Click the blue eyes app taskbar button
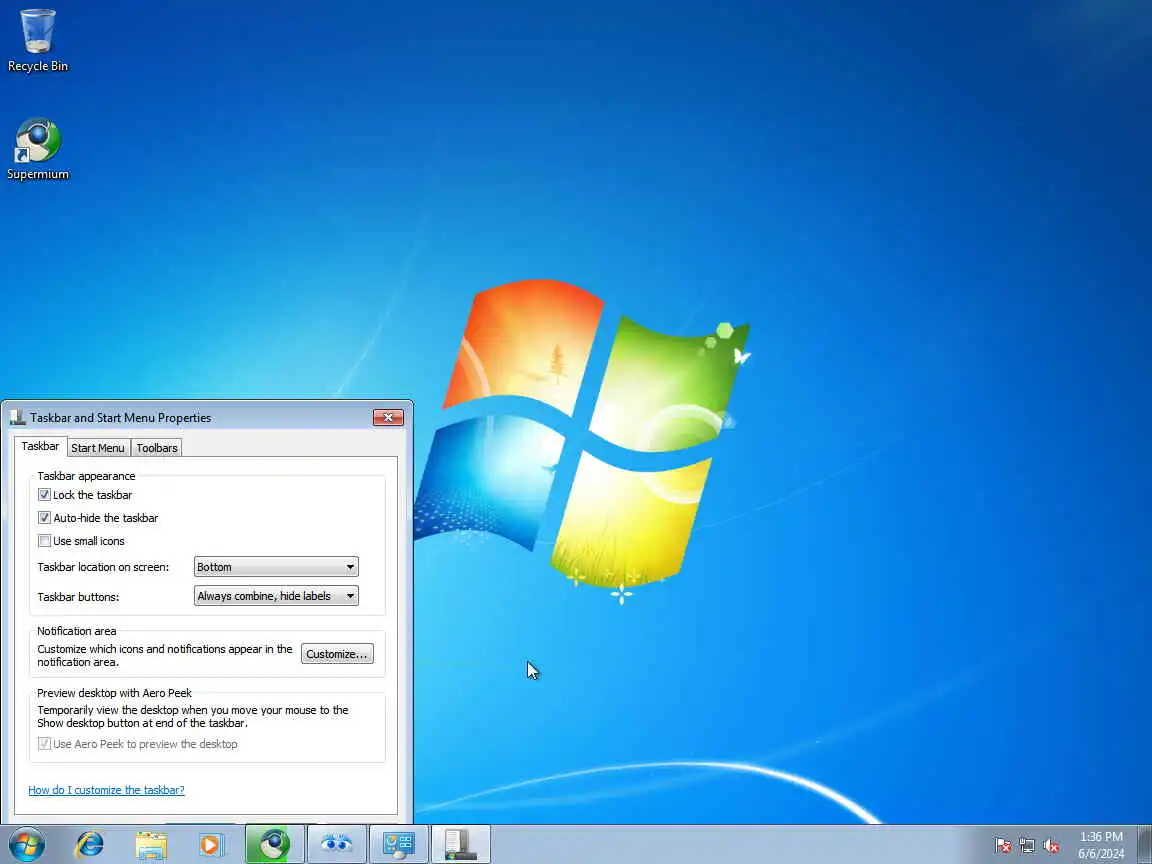The width and height of the screenshot is (1152, 864). pyautogui.click(x=336, y=844)
